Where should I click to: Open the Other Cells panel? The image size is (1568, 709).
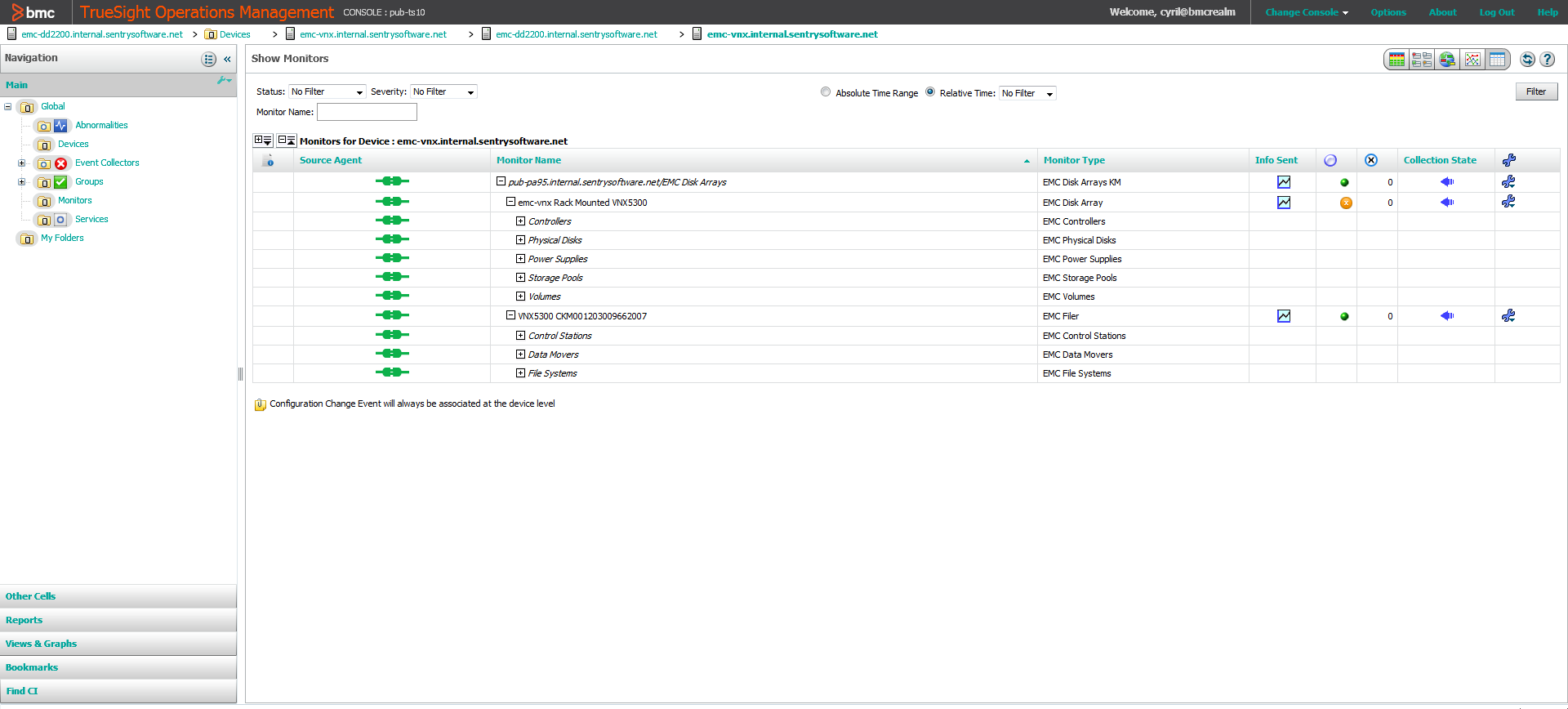(118, 596)
